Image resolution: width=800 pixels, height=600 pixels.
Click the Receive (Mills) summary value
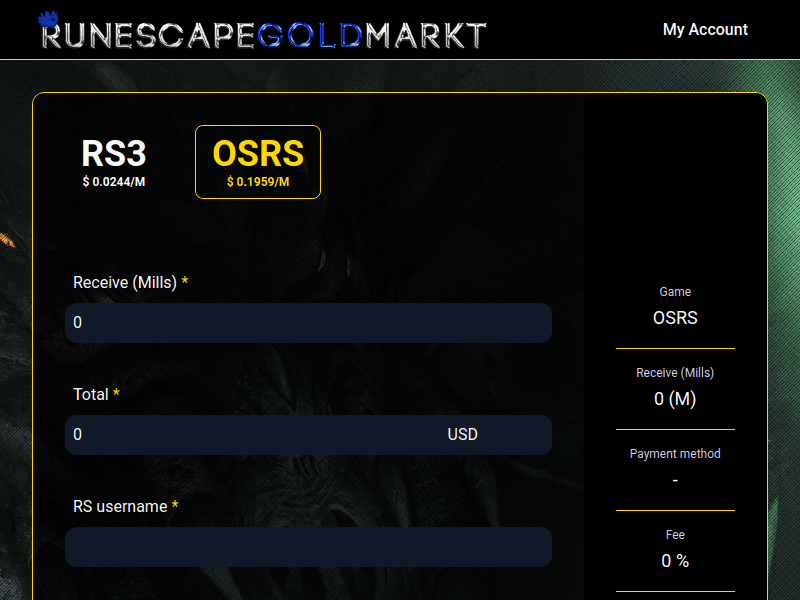click(x=675, y=398)
